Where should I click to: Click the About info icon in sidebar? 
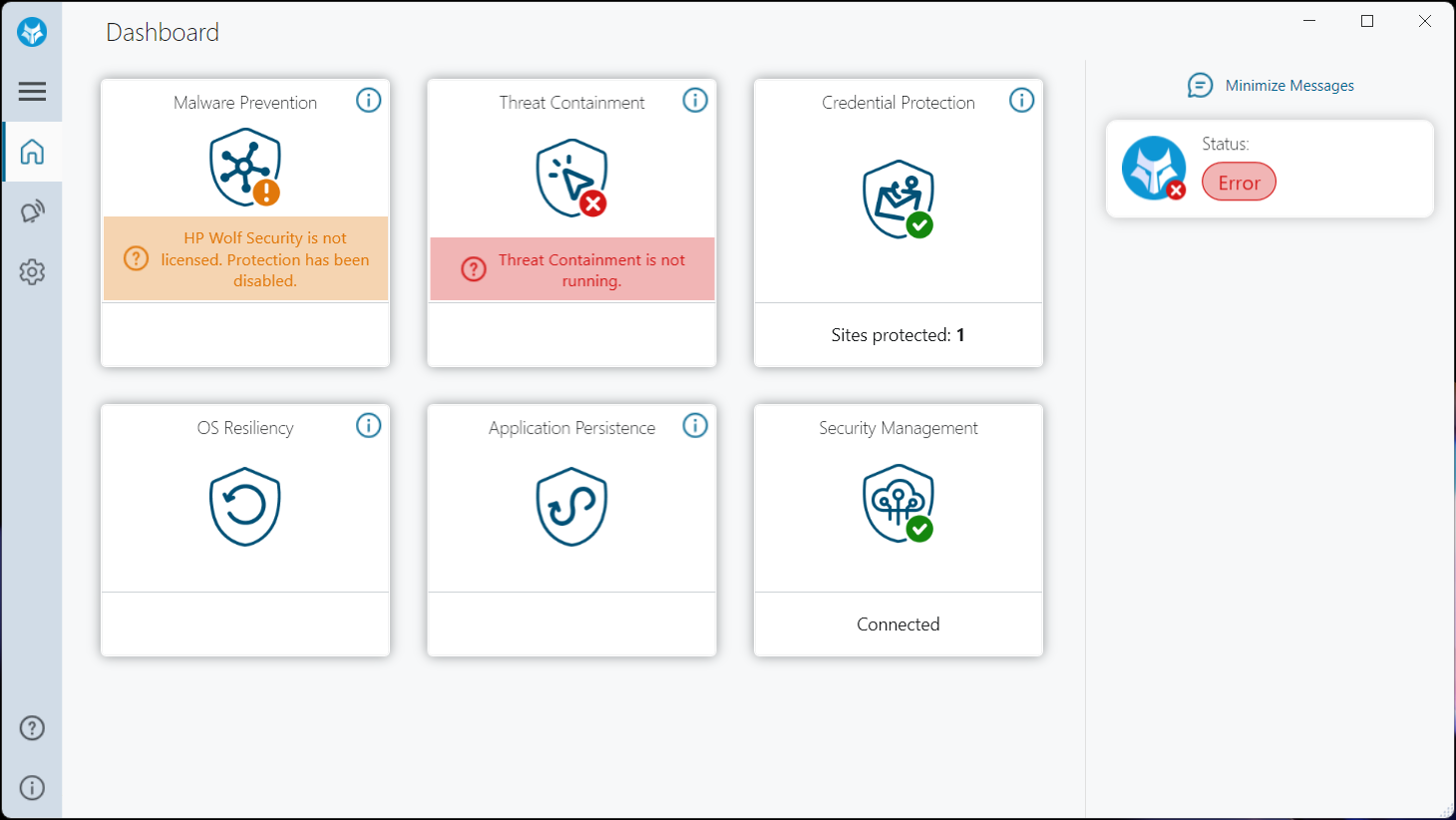coord(32,788)
